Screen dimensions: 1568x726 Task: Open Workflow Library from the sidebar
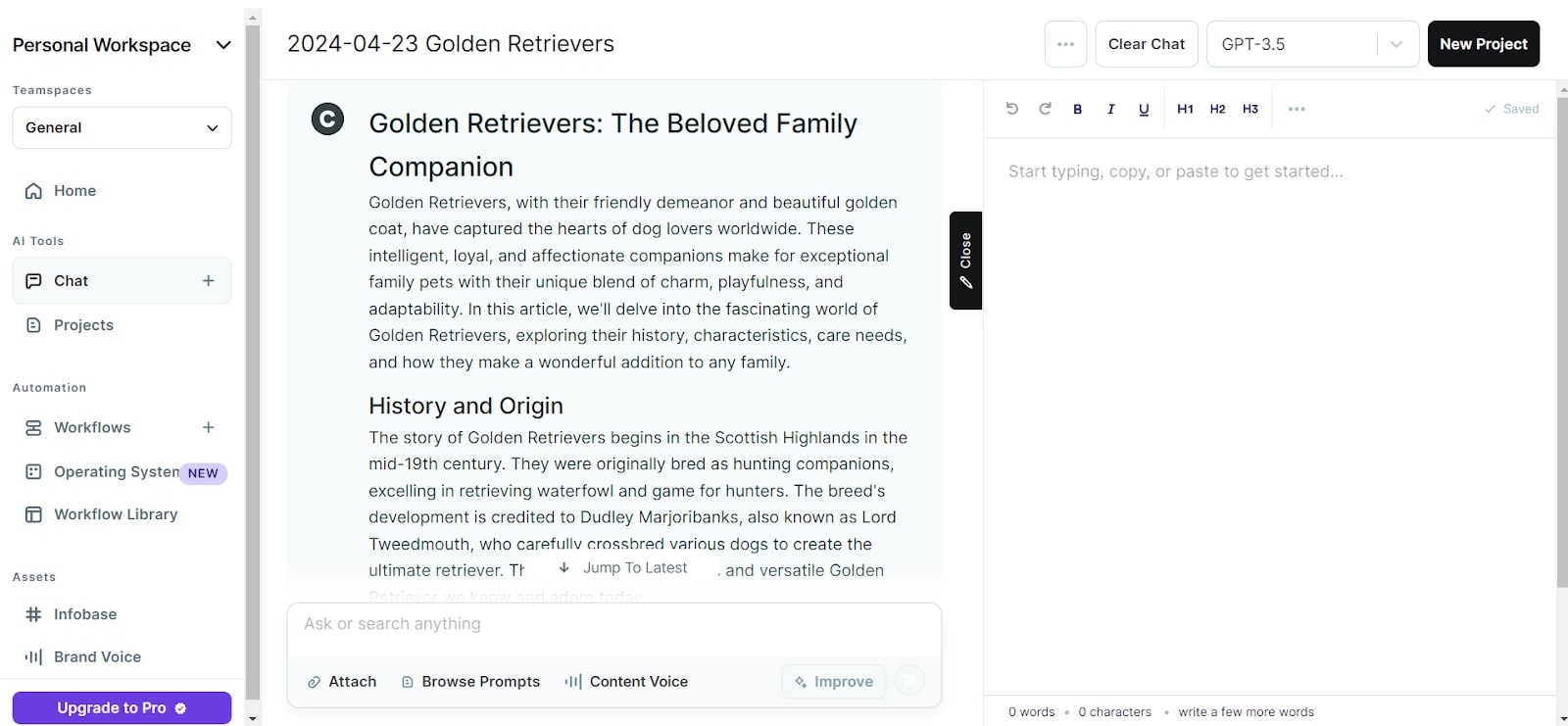pos(116,514)
